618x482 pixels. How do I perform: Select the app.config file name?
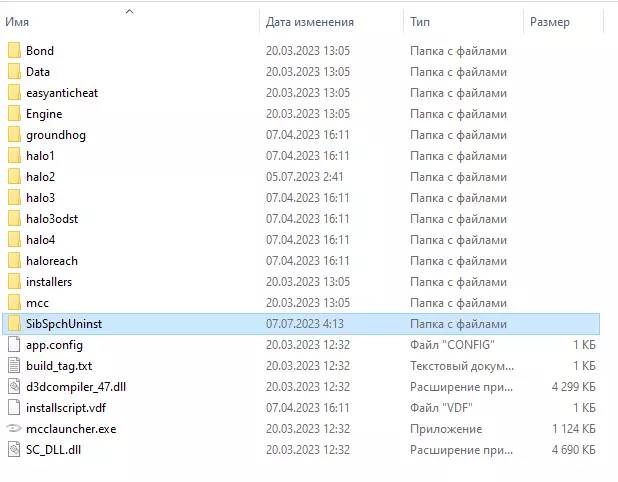tap(54, 345)
